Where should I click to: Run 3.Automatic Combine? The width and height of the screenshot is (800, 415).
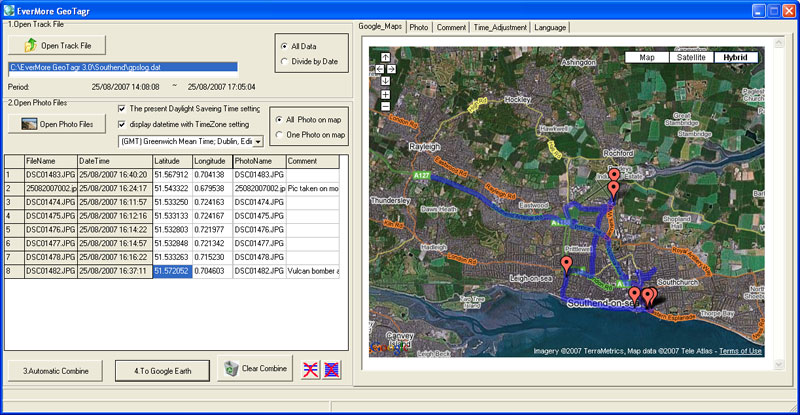click(x=56, y=371)
